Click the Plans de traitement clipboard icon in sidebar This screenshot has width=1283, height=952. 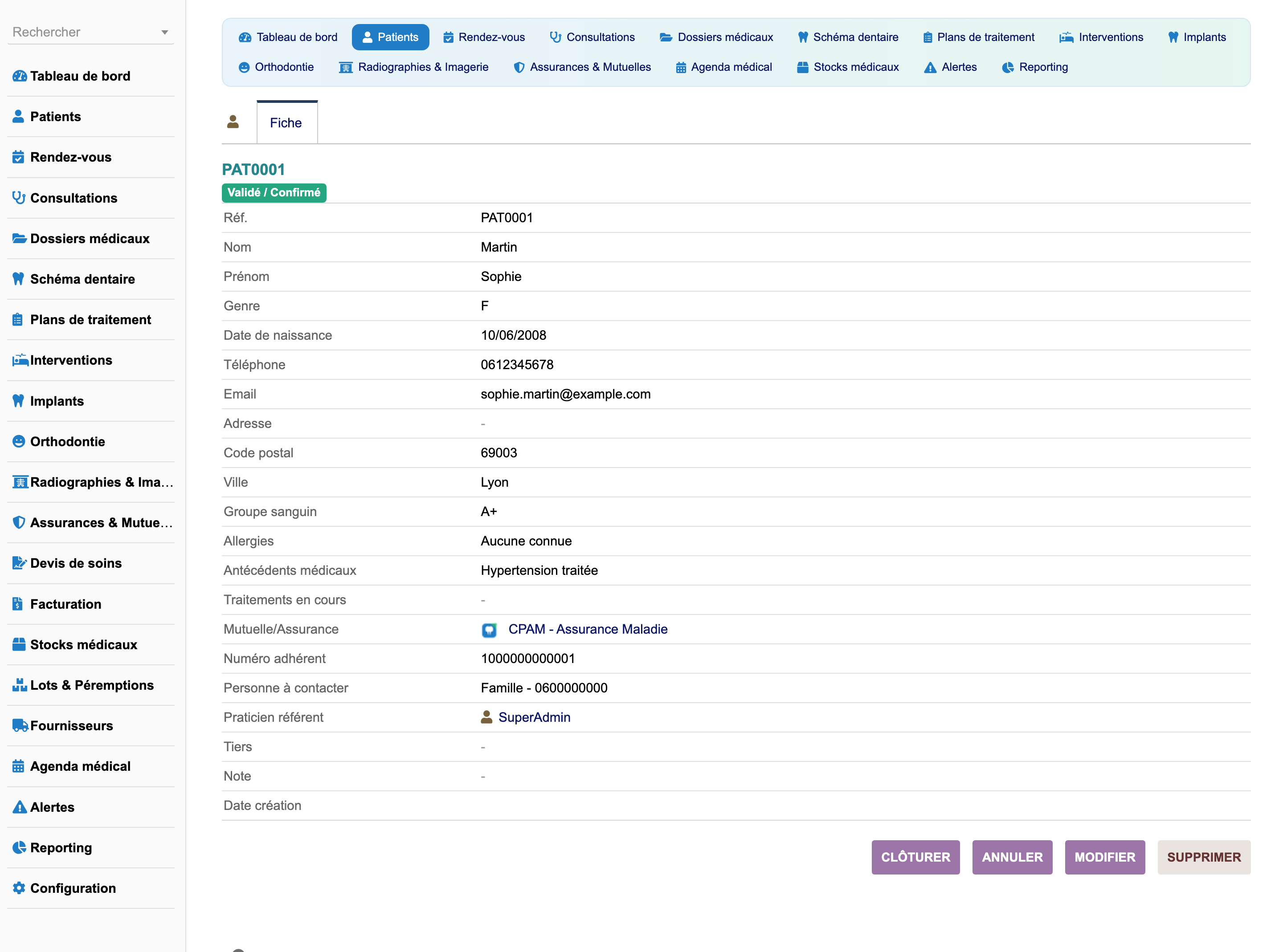(x=18, y=319)
